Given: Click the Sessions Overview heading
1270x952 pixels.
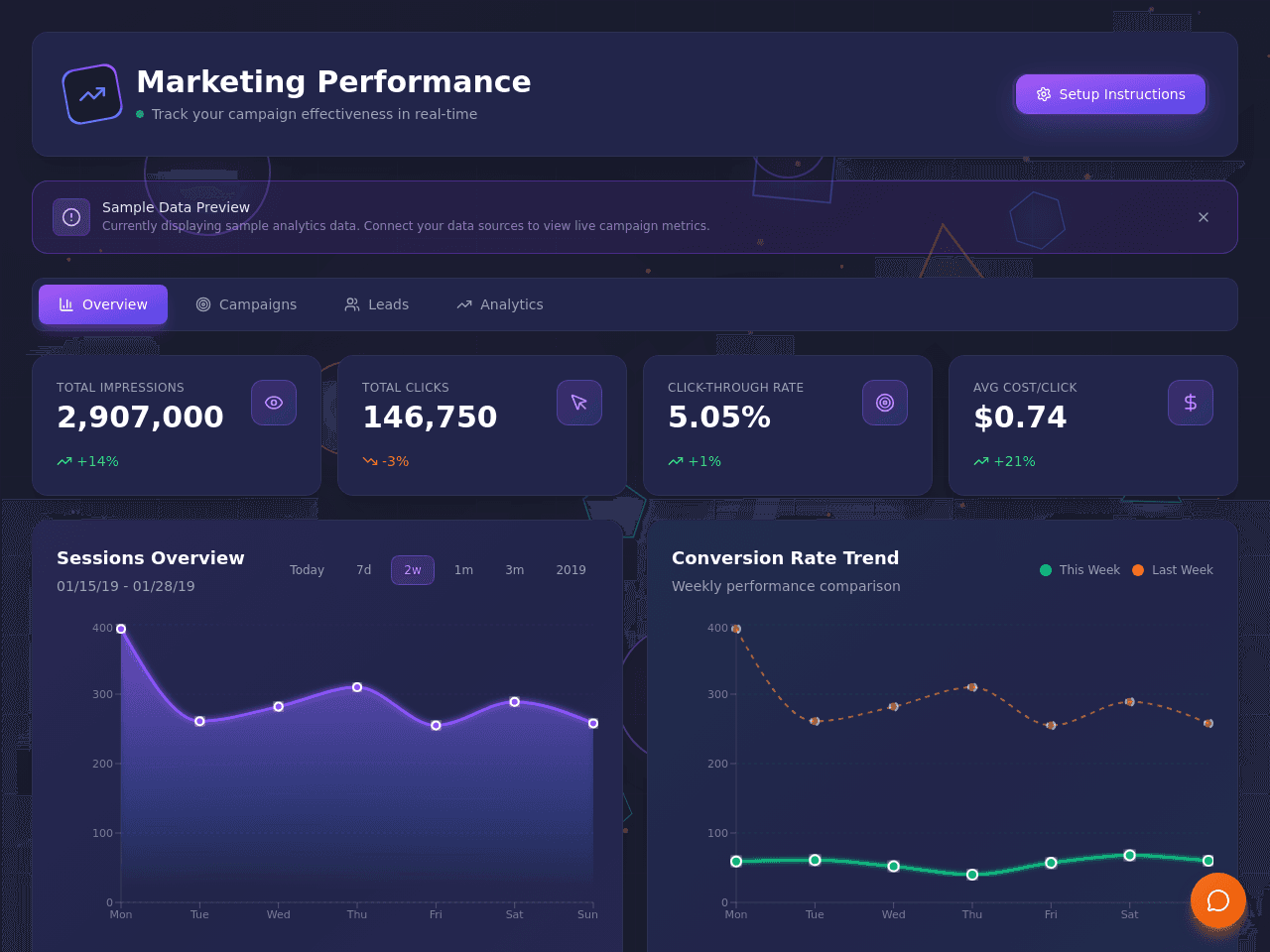Looking at the screenshot, I should pos(151,558).
